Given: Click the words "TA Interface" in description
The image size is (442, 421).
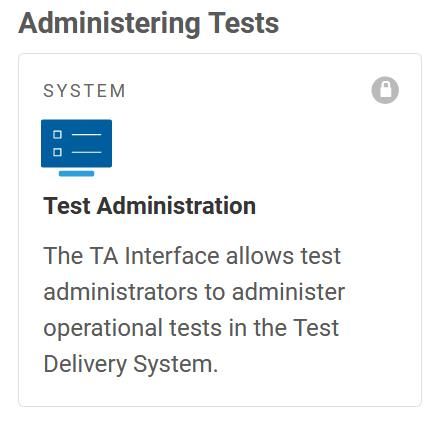Looking at the screenshot, I should (x=155, y=256).
